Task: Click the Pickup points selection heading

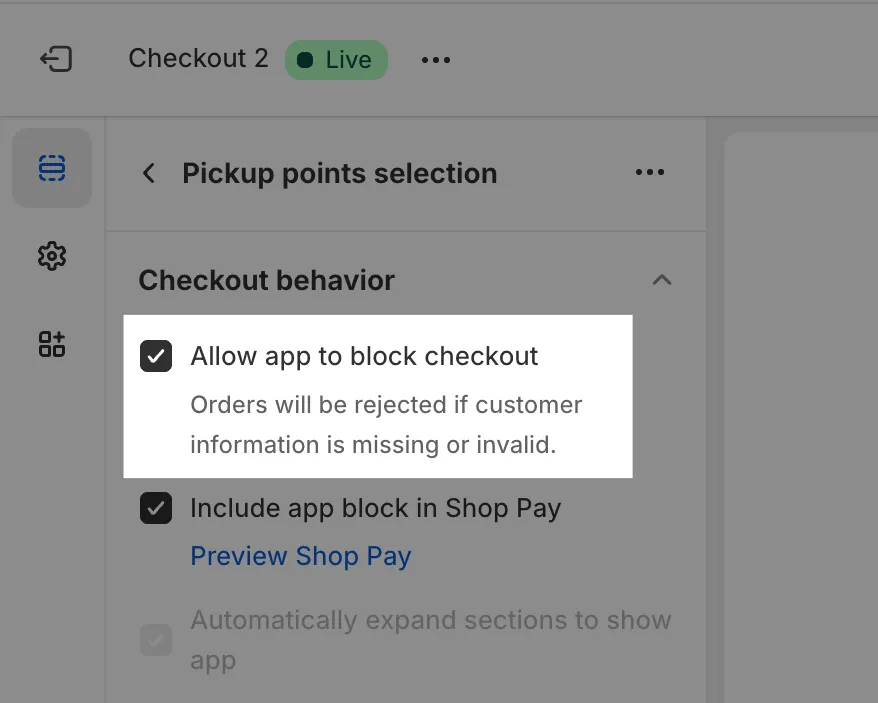Action: [339, 174]
